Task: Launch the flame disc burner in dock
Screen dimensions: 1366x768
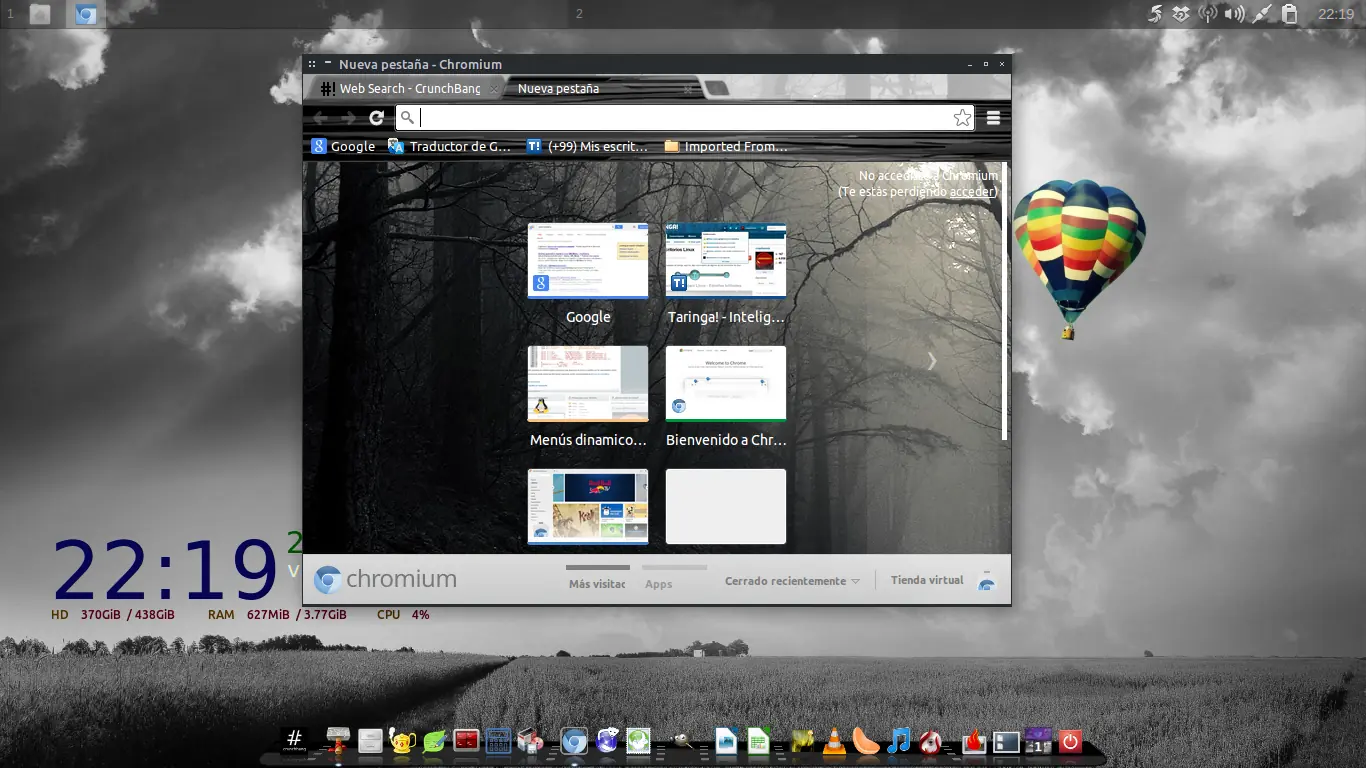Action: point(974,741)
